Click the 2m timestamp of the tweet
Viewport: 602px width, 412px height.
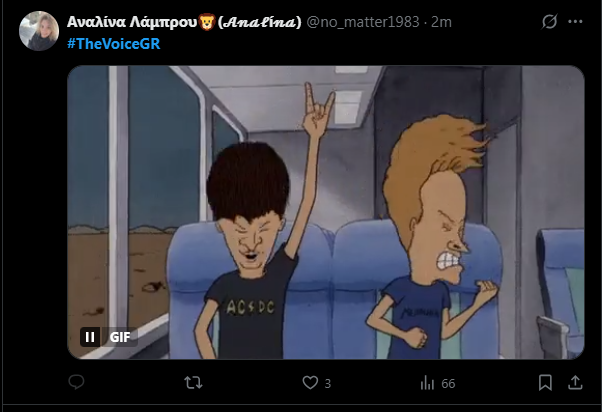pos(441,22)
